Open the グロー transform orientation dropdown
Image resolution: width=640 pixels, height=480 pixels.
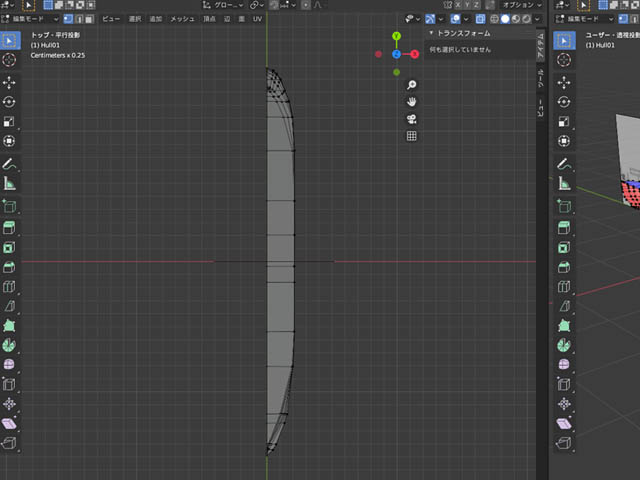224,5
